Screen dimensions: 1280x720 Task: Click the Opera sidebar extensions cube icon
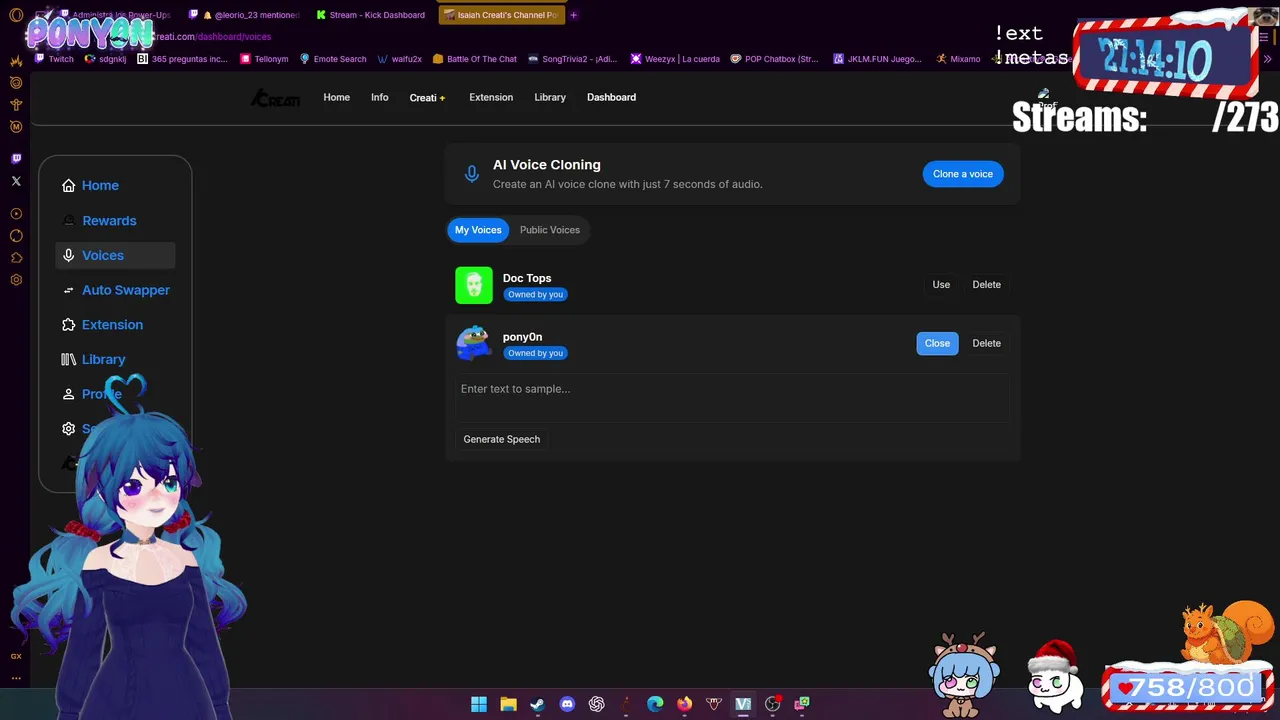(16, 258)
